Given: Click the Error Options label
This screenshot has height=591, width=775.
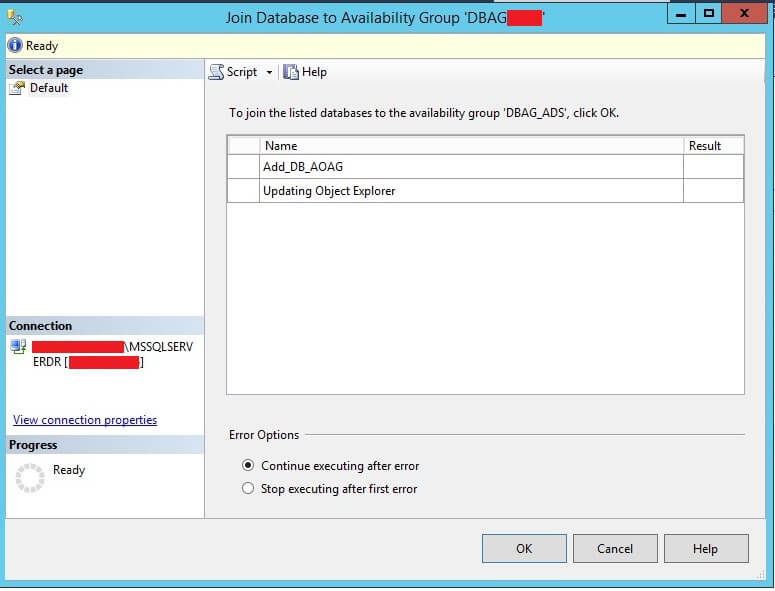Looking at the screenshot, I should pyautogui.click(x=264, y=435).
